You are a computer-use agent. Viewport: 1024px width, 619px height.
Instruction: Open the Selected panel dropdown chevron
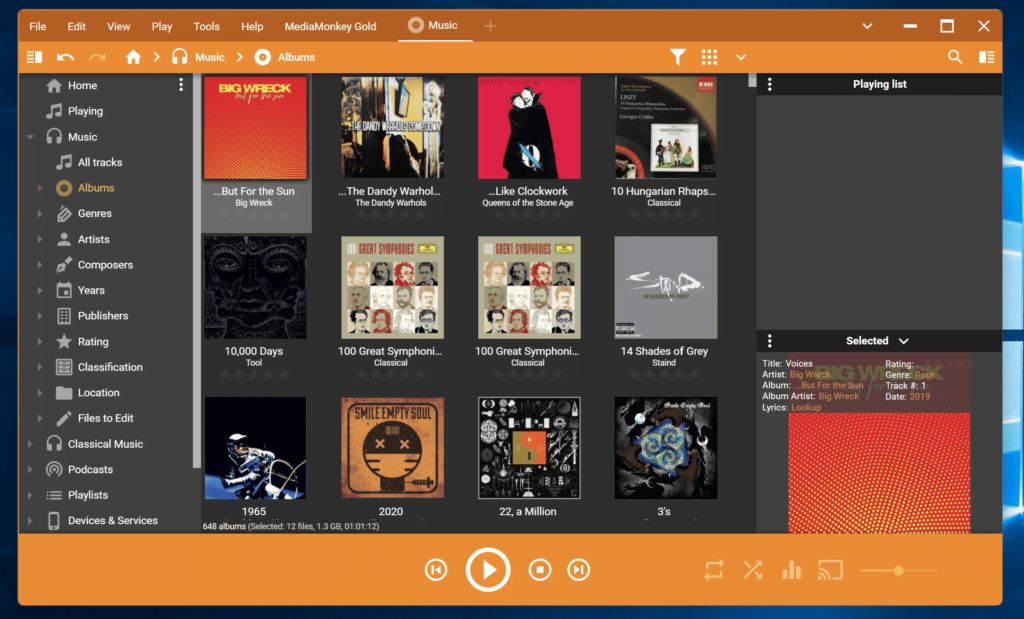pyautogui.click(x=904, y=341)
